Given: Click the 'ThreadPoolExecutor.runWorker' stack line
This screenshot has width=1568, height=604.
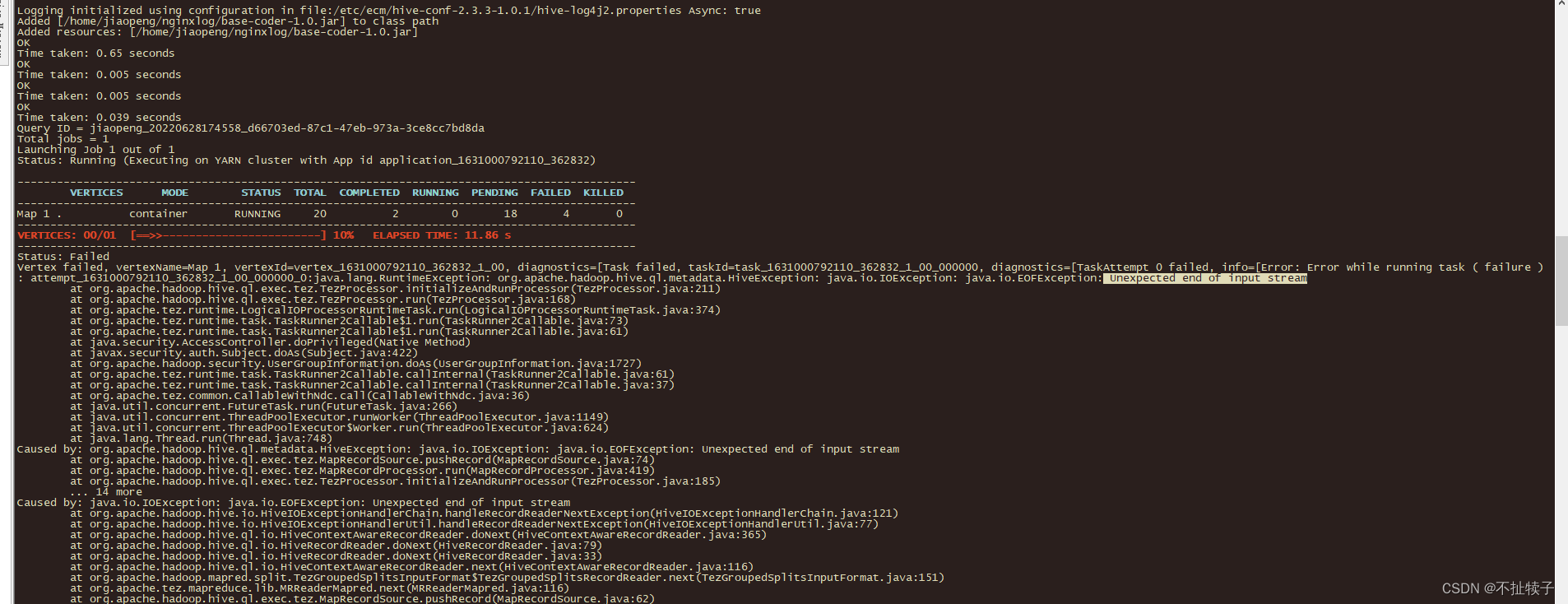Looking at the screenshot, I should (x=339, y=417).
